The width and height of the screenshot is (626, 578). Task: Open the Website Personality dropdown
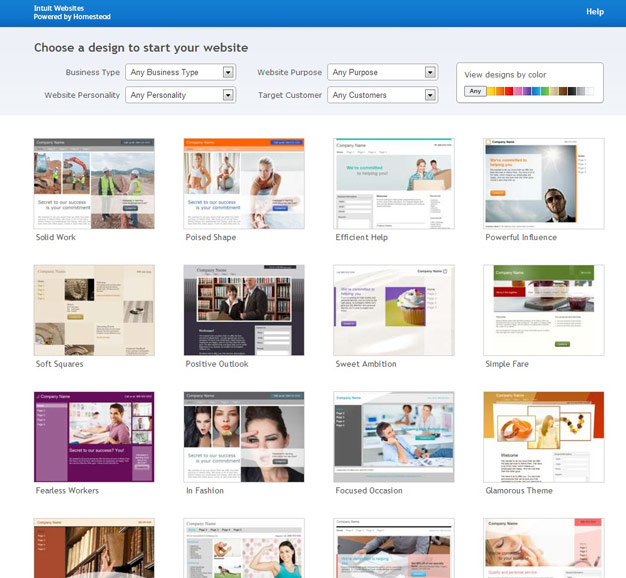click(180, 95)
